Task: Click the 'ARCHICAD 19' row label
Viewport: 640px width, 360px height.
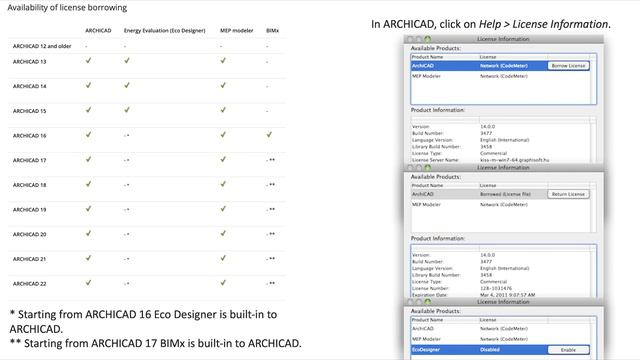Action: coord(29,210)
